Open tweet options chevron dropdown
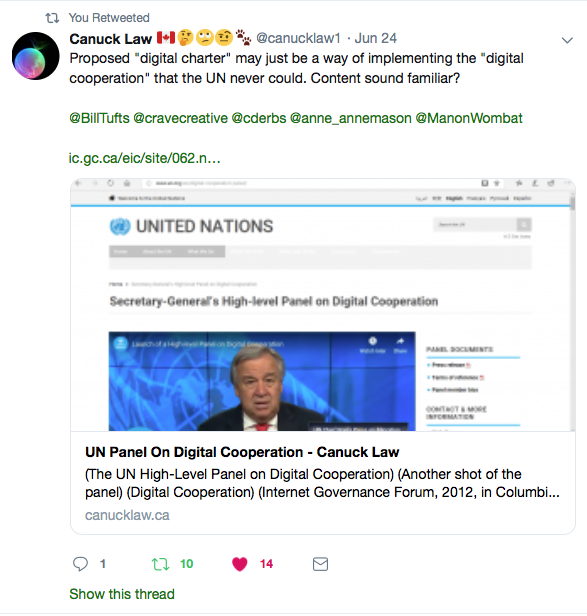587x616 pixels. coord(567,40)
